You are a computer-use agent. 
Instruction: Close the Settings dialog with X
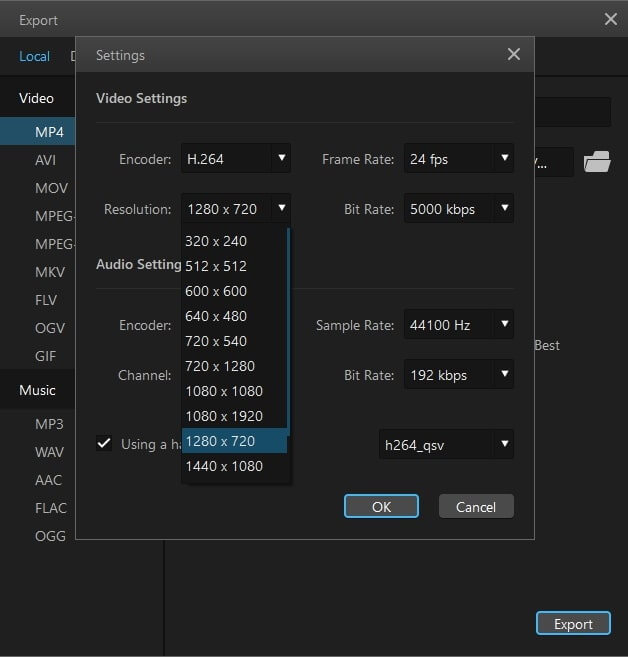click(514, 54)
